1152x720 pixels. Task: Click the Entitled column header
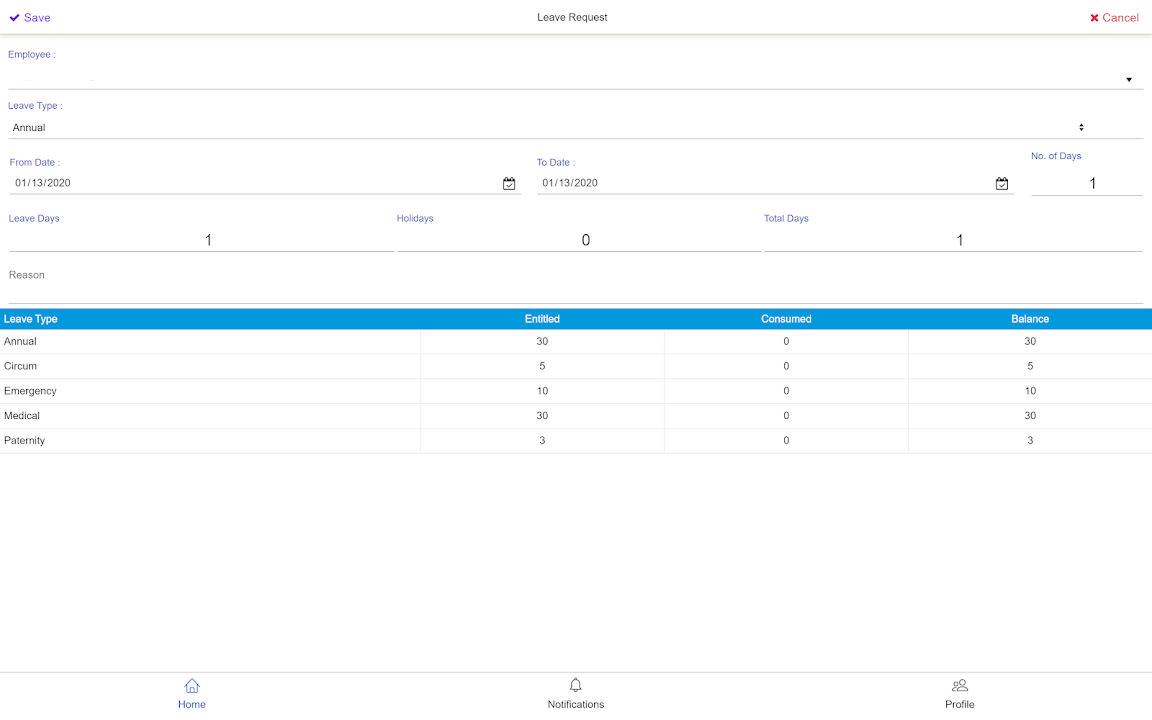[x=542, y=319]
